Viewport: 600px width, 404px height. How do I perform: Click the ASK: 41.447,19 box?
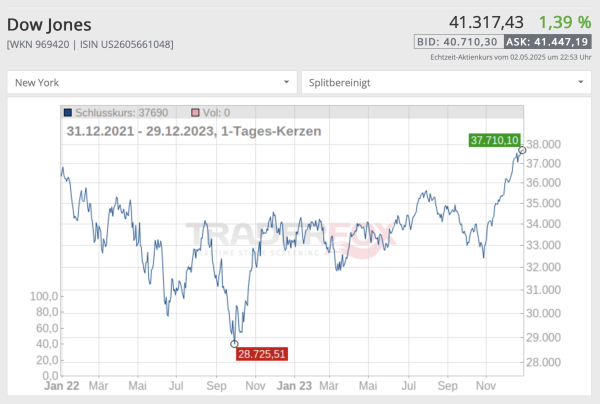tap(548, 42)
